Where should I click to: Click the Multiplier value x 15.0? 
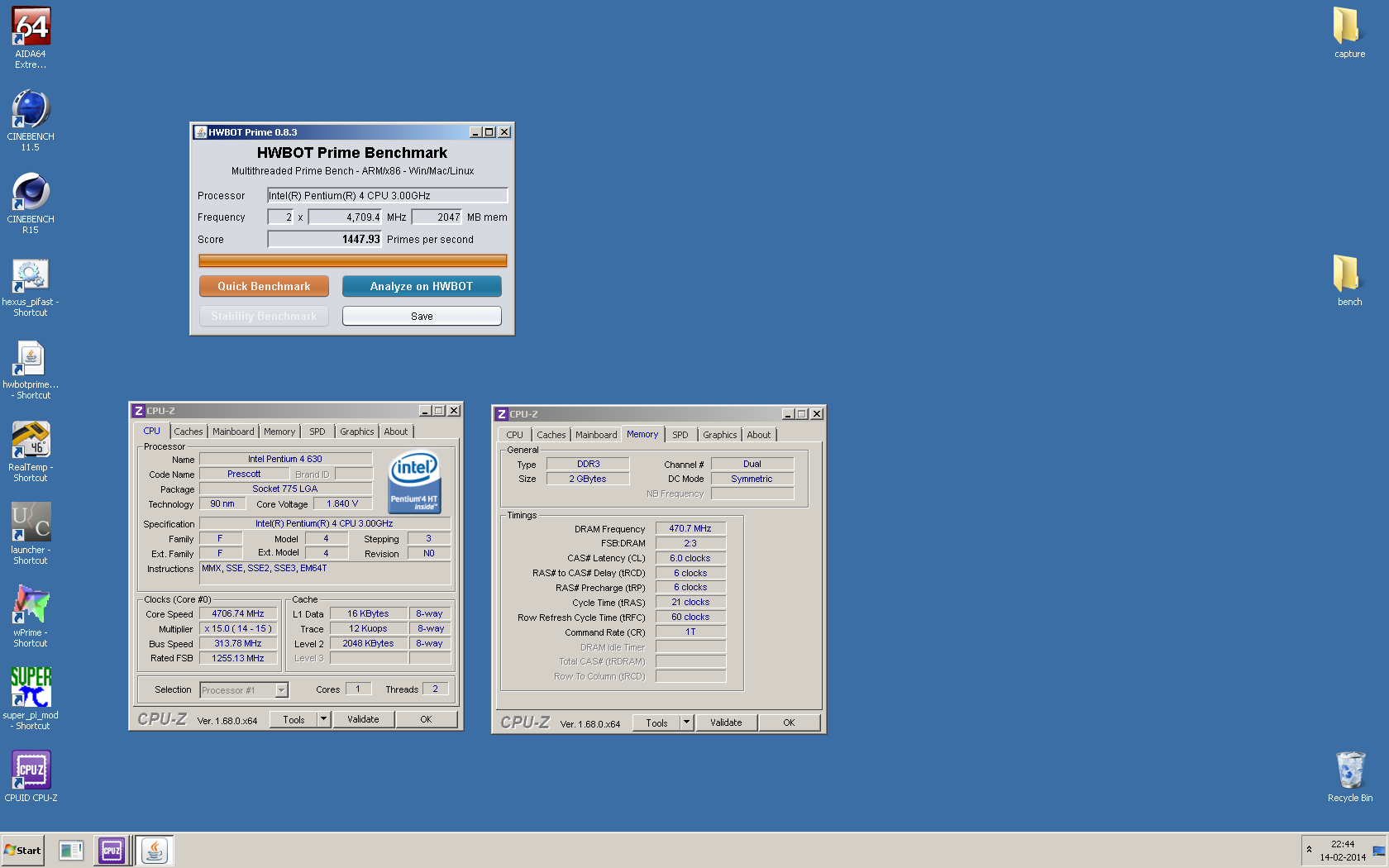point(238,628)
